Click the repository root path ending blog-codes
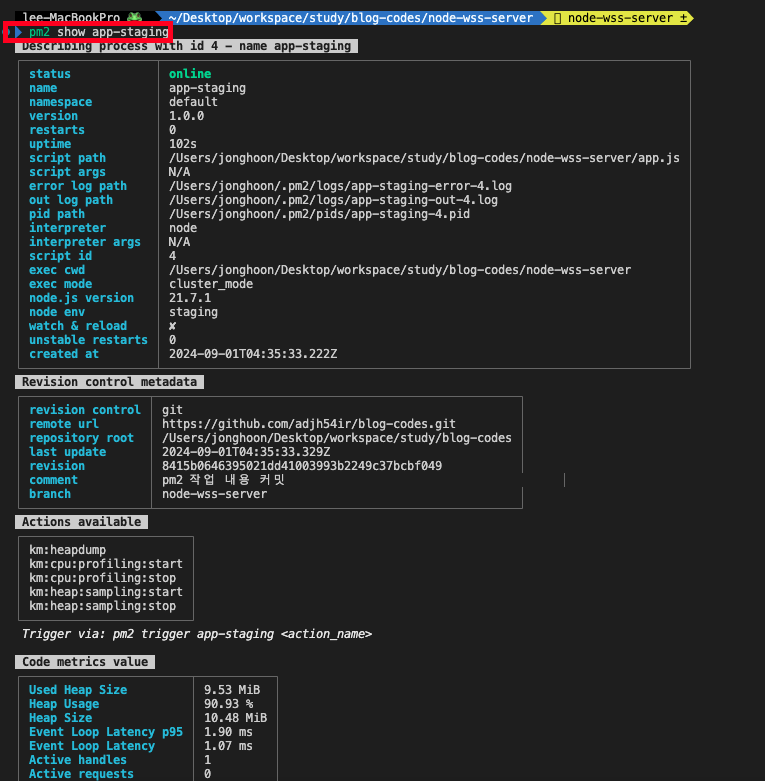Screen dimensions: 765x781 pyautogui.click(x=337, y=438)
